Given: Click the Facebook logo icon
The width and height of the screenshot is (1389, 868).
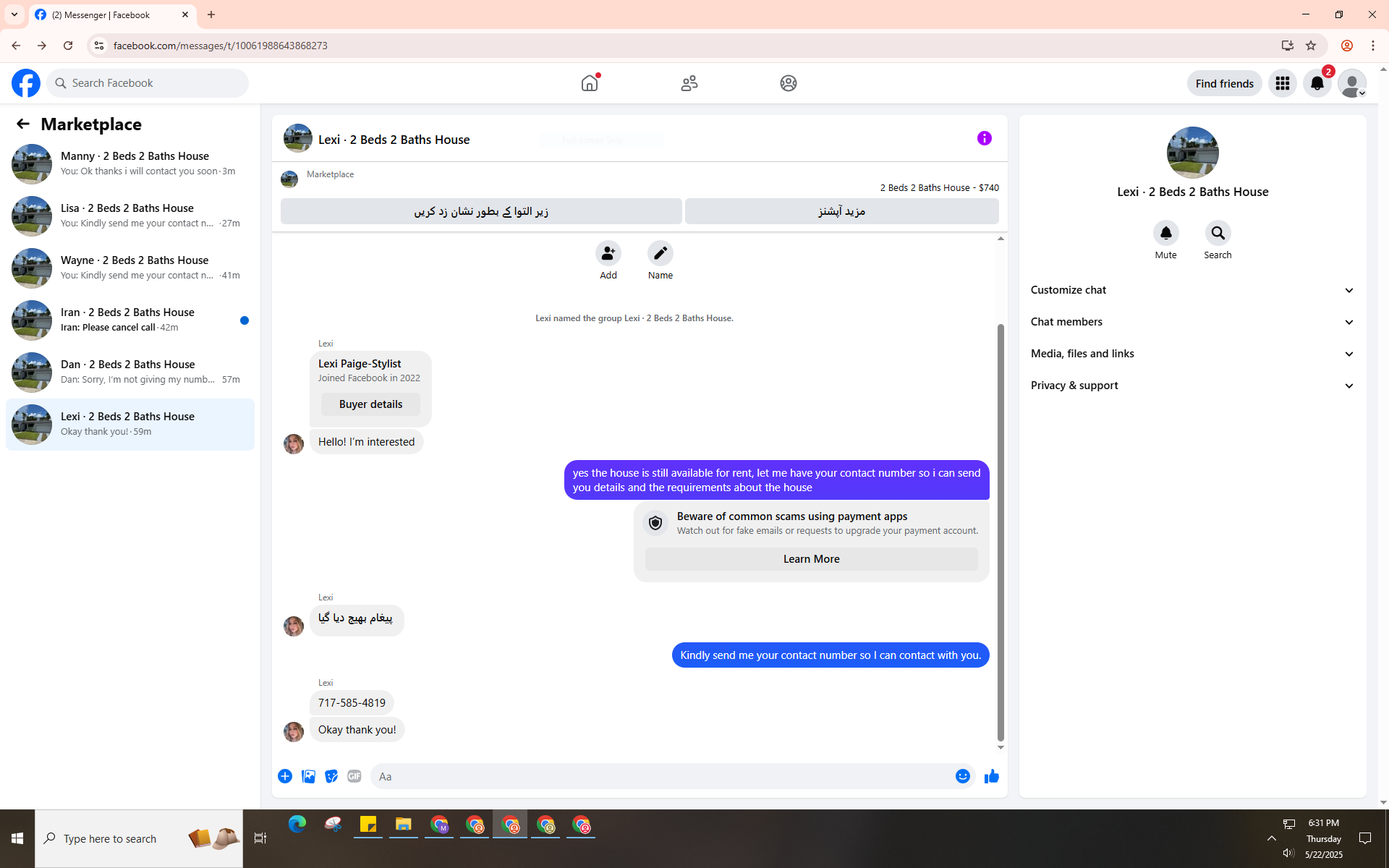Looking at the screenshot, I should (x=26, y=83).
